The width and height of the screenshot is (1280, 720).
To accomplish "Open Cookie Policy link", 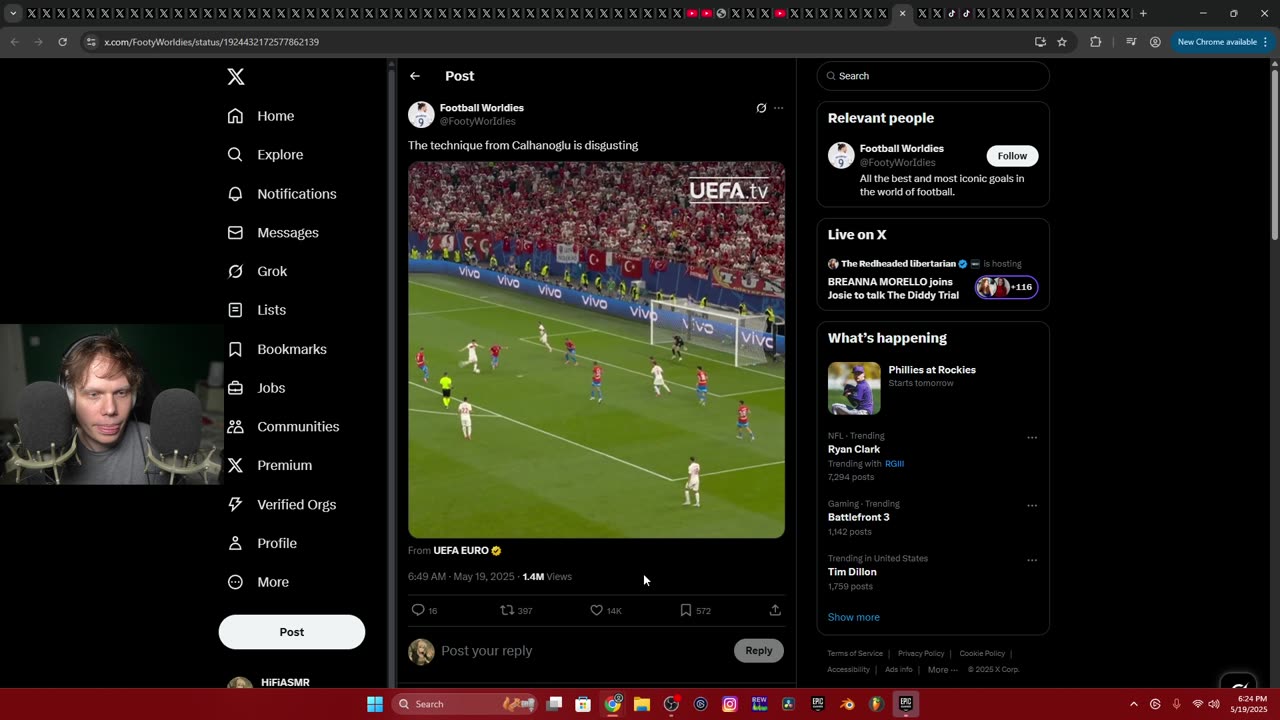I will [982, 654].
